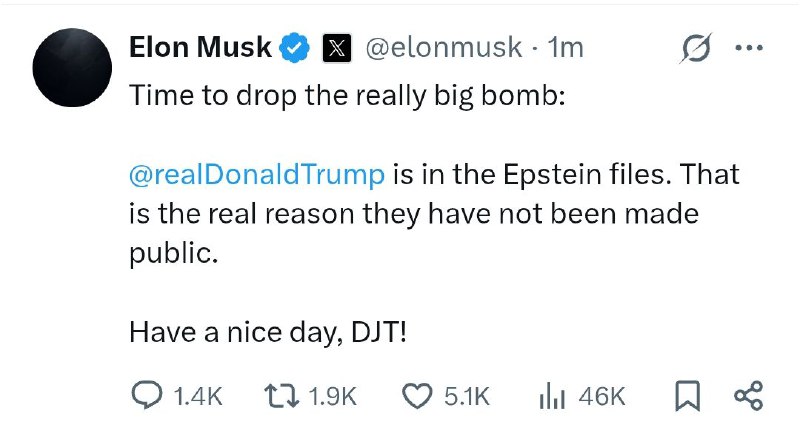Viewport: 800px width, 436px height.
Task: Select the reply speech bubble icon
Action: pyautogui.click(x=147, y=396)
